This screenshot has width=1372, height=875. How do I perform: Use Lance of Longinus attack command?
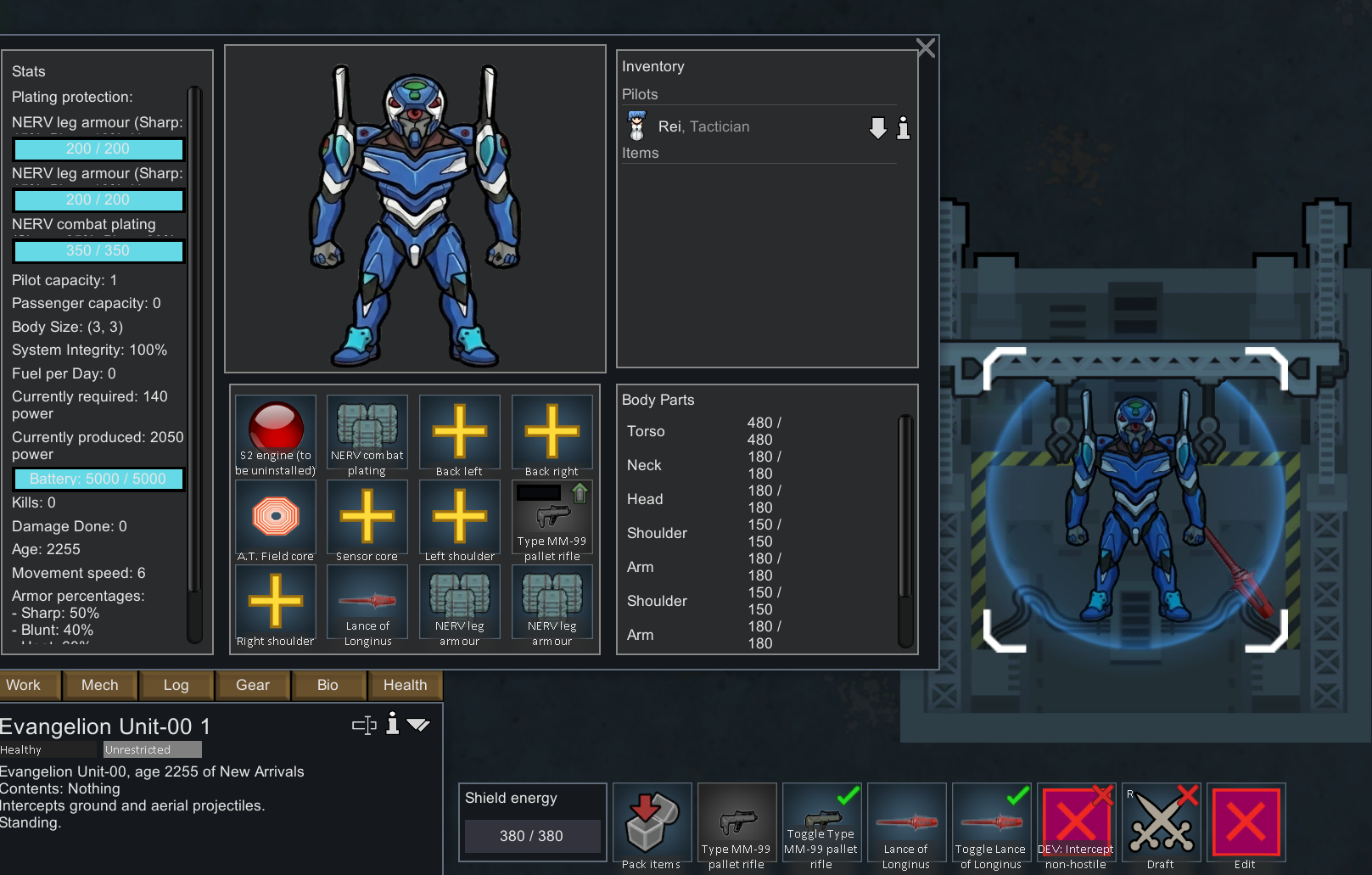tap(906, 822)
